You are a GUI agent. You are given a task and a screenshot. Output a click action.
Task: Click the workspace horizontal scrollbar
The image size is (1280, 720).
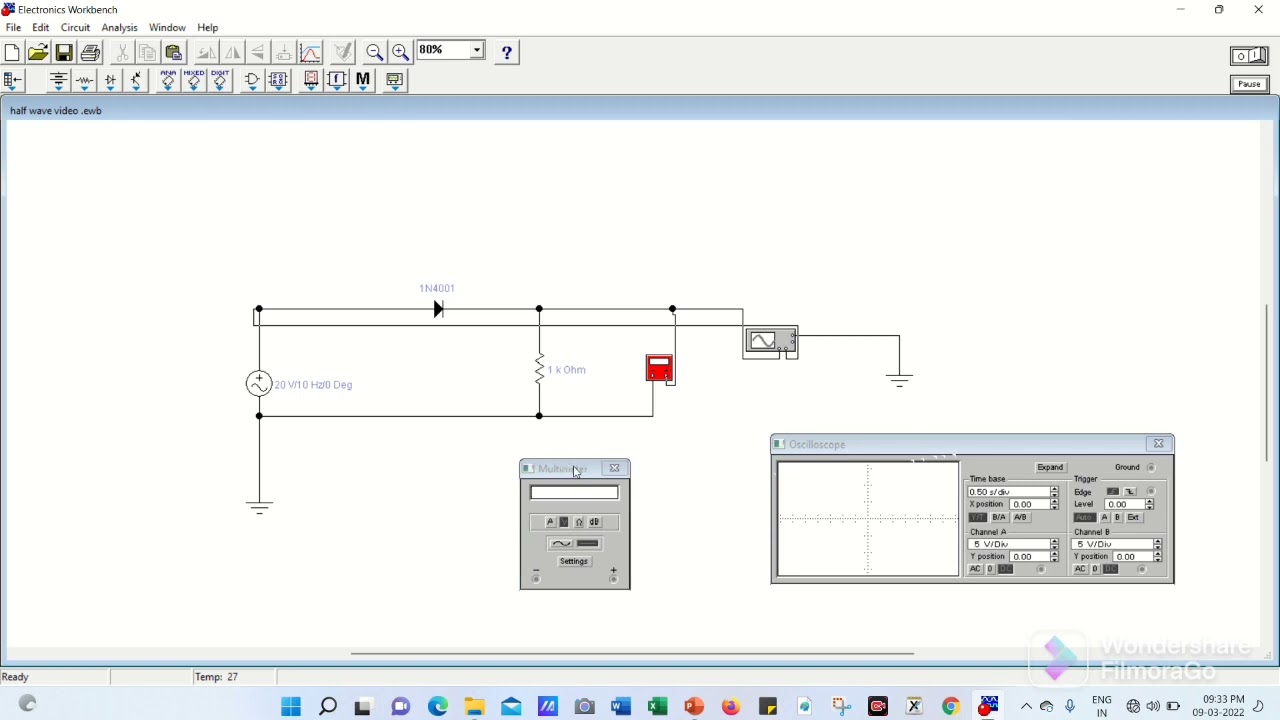632,654
